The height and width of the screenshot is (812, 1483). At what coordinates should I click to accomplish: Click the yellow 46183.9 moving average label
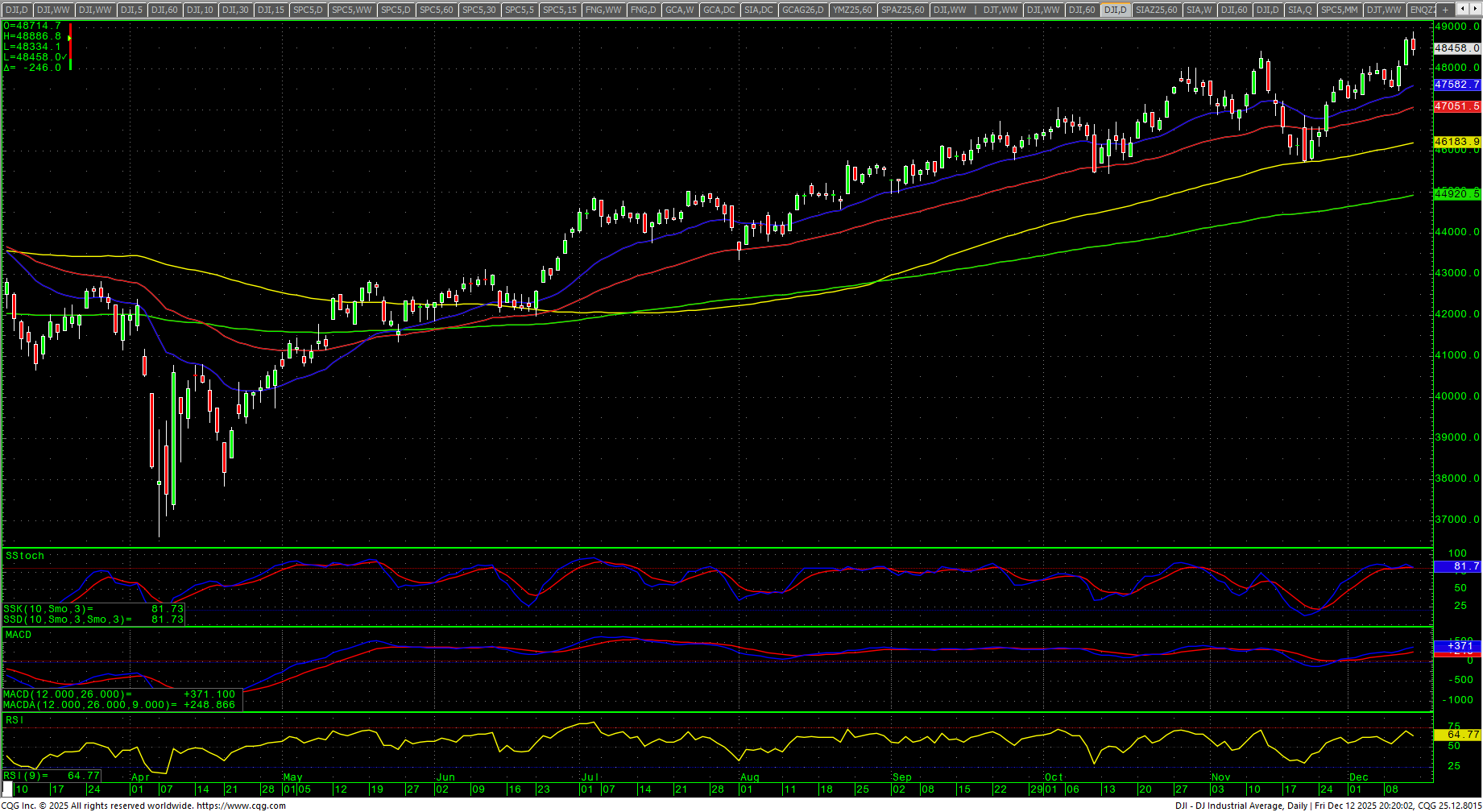[1456, 142]
